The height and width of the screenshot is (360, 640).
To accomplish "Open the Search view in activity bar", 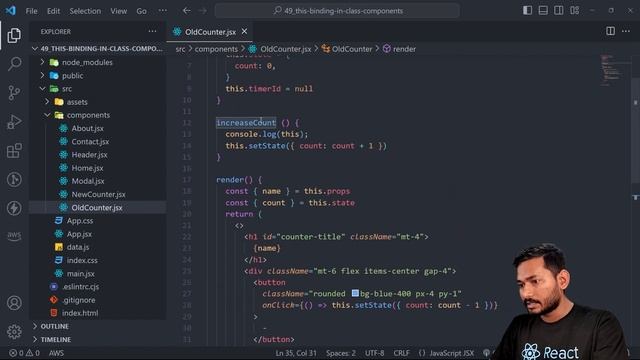I will (14, 64).
